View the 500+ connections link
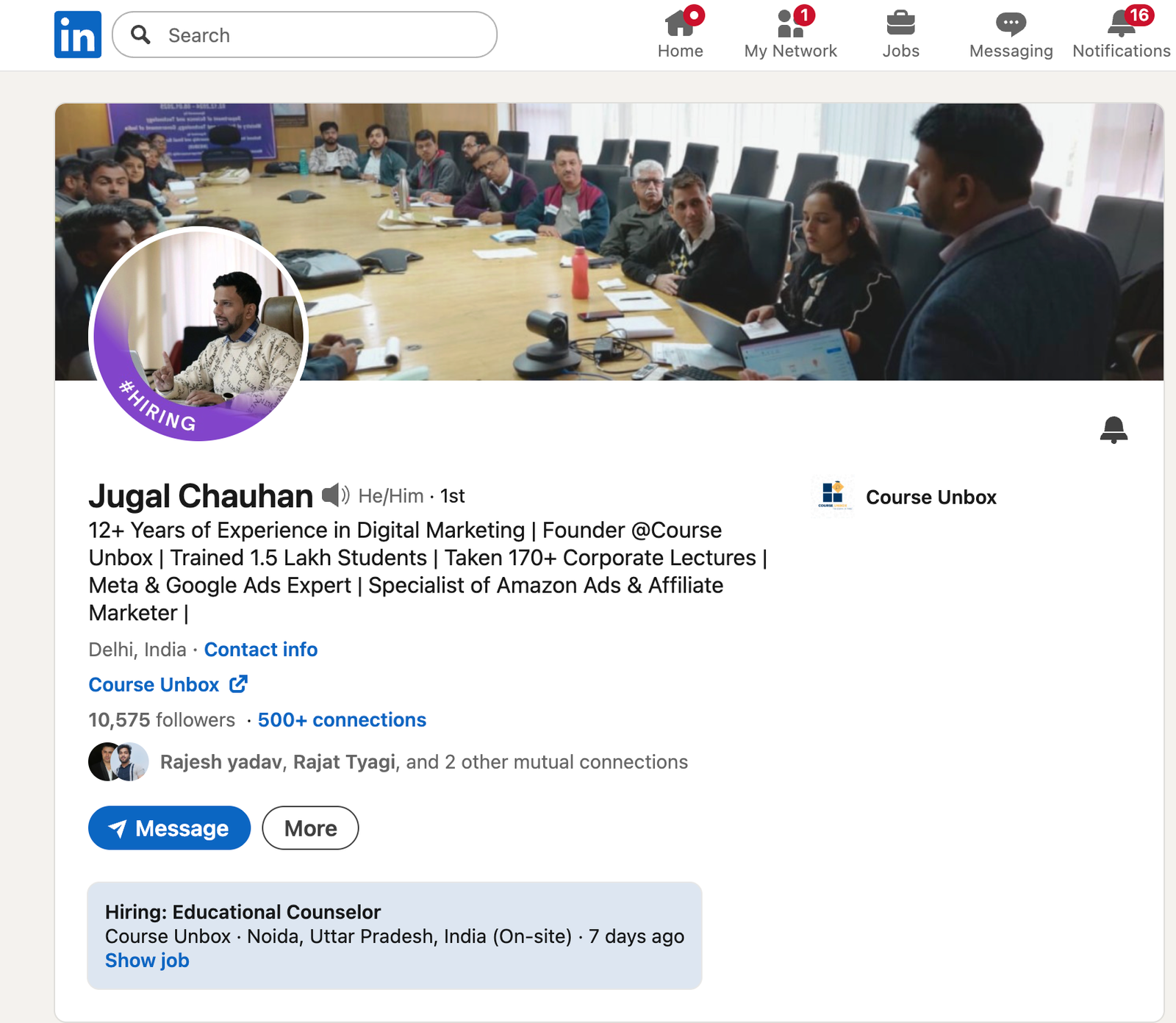This screenshot has height=1023, width=1176. pyautogui.click(x=342, y=720)
